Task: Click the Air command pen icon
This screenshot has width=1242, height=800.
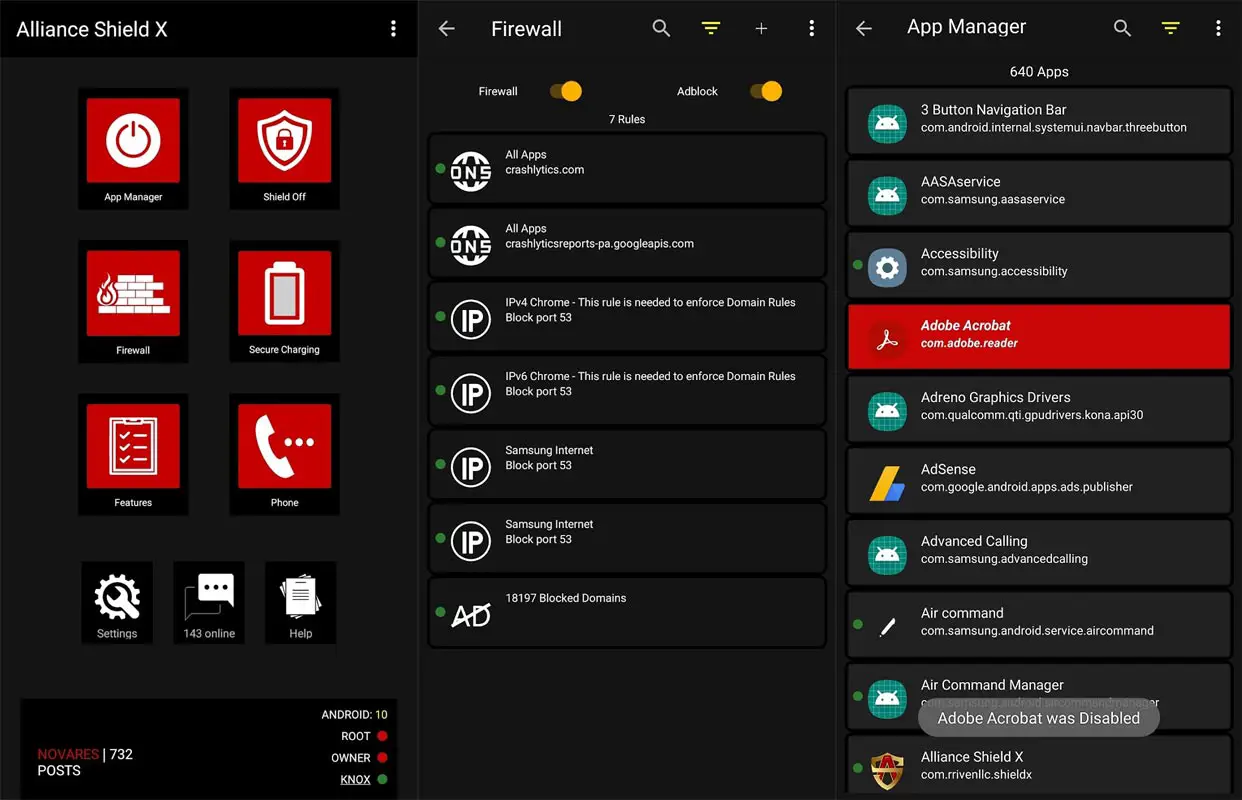Action: (887, 628)
